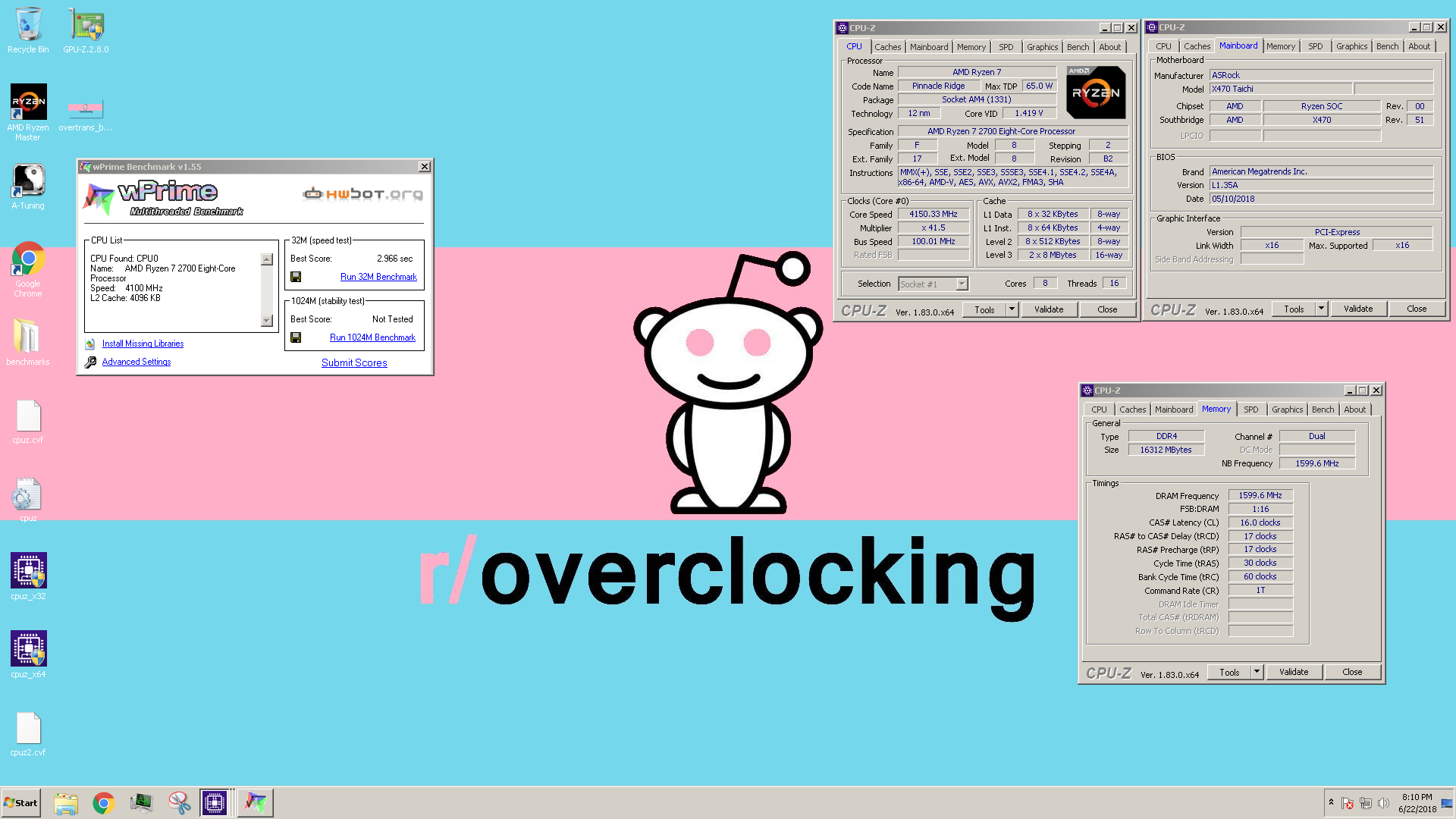Click the taskbar clock showing 8:10 PM
This screenshot has height=819, width=1456.
[1417, 803]
